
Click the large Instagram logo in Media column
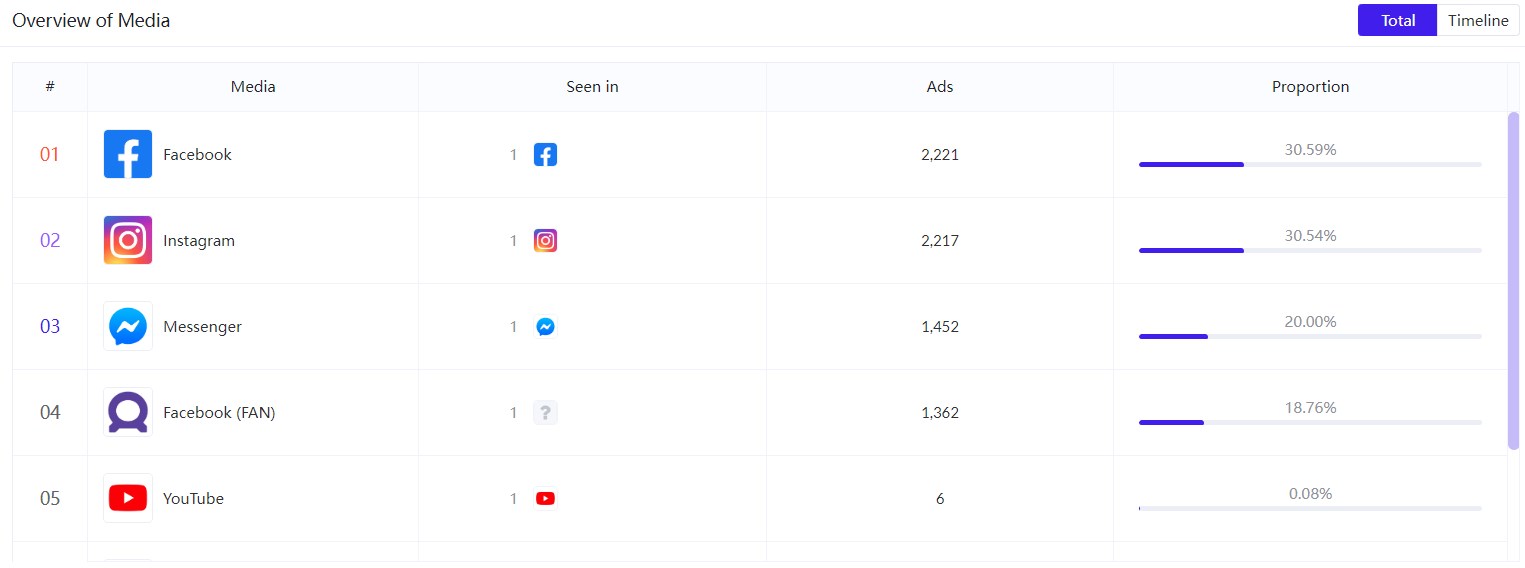tap(128, 240)
